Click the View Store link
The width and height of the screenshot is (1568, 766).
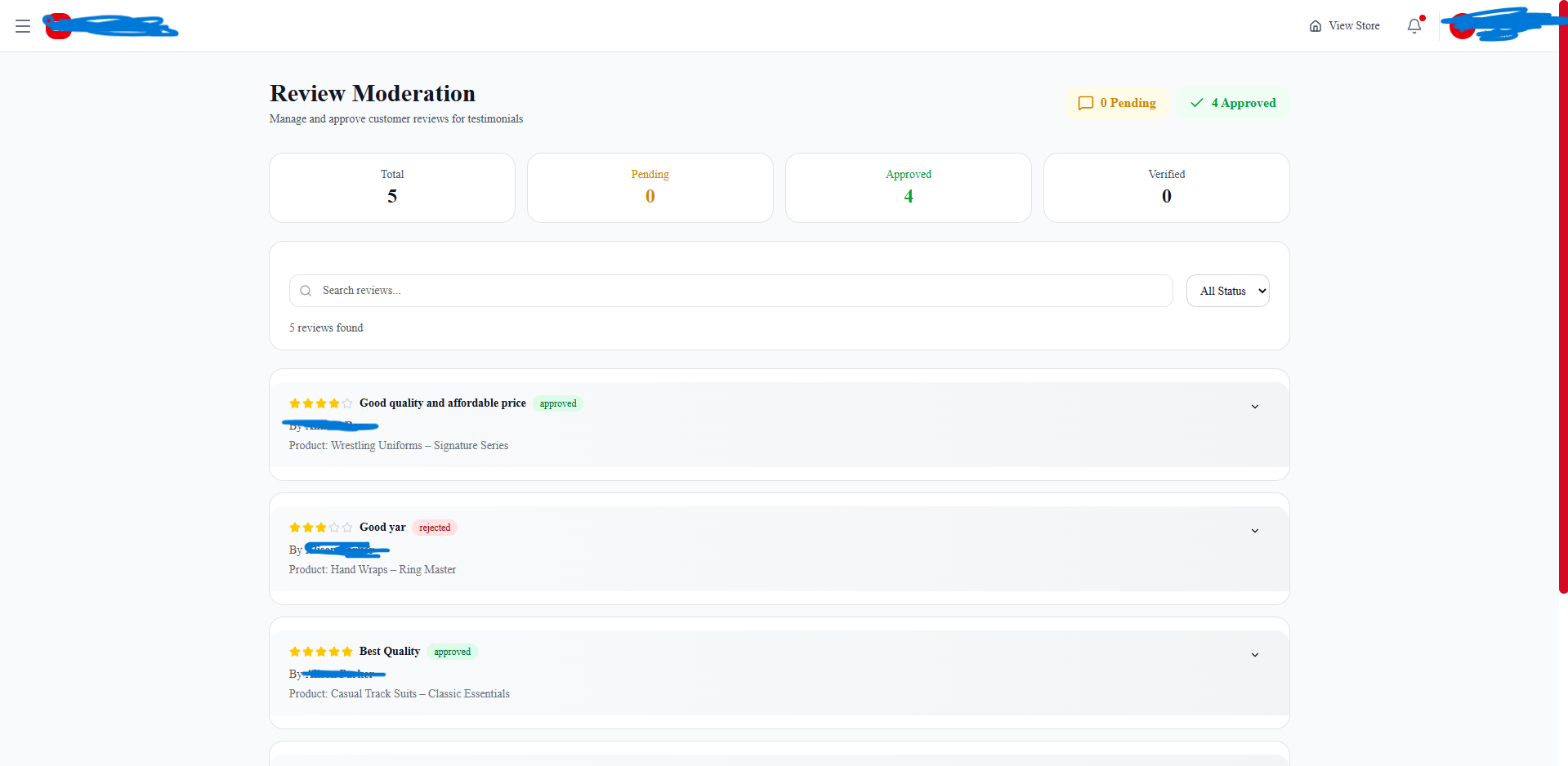pyautogui.click(x=1344, y=26)
